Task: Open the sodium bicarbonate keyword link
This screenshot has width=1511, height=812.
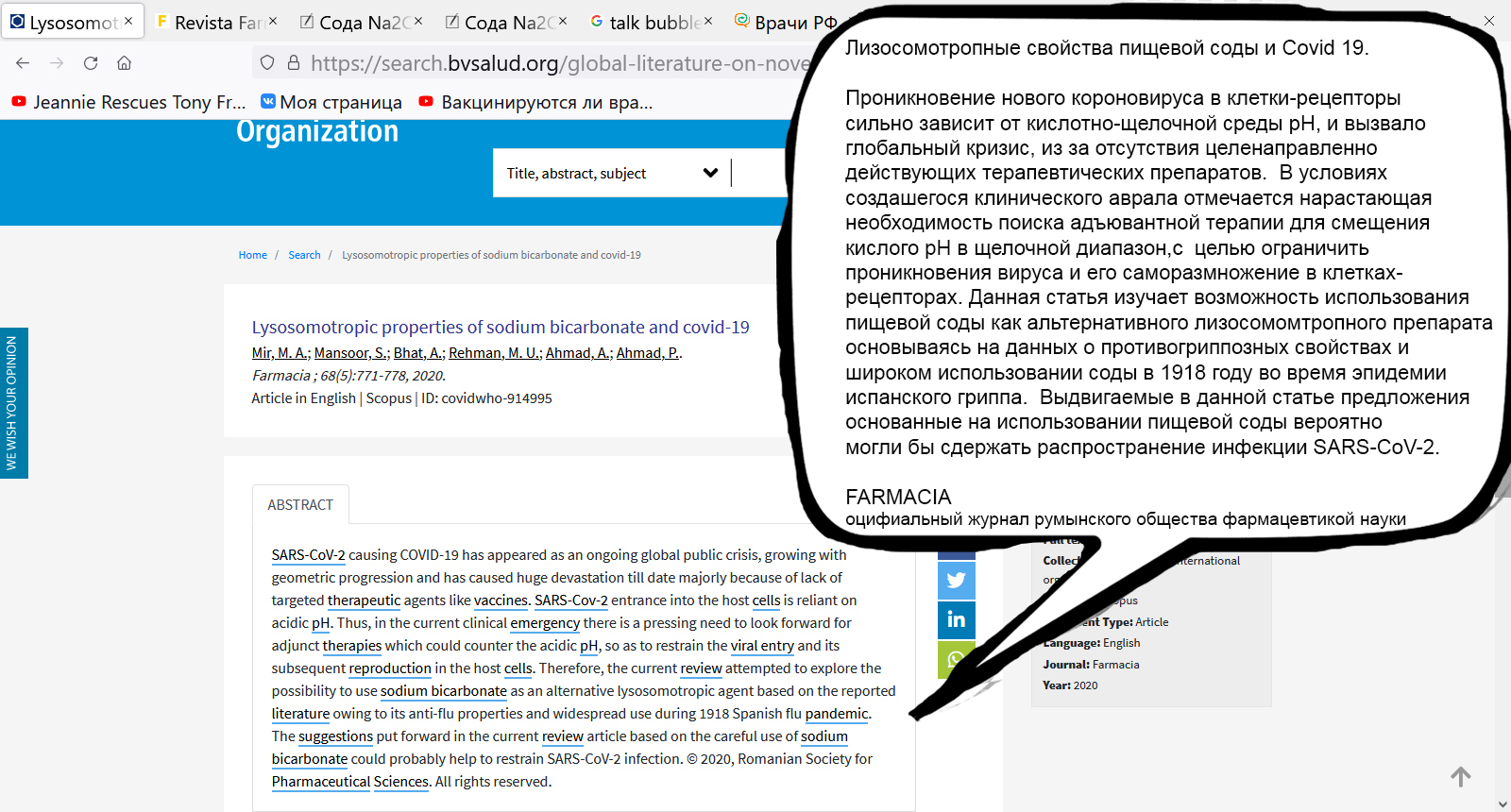Action: [x=444, y=691]
